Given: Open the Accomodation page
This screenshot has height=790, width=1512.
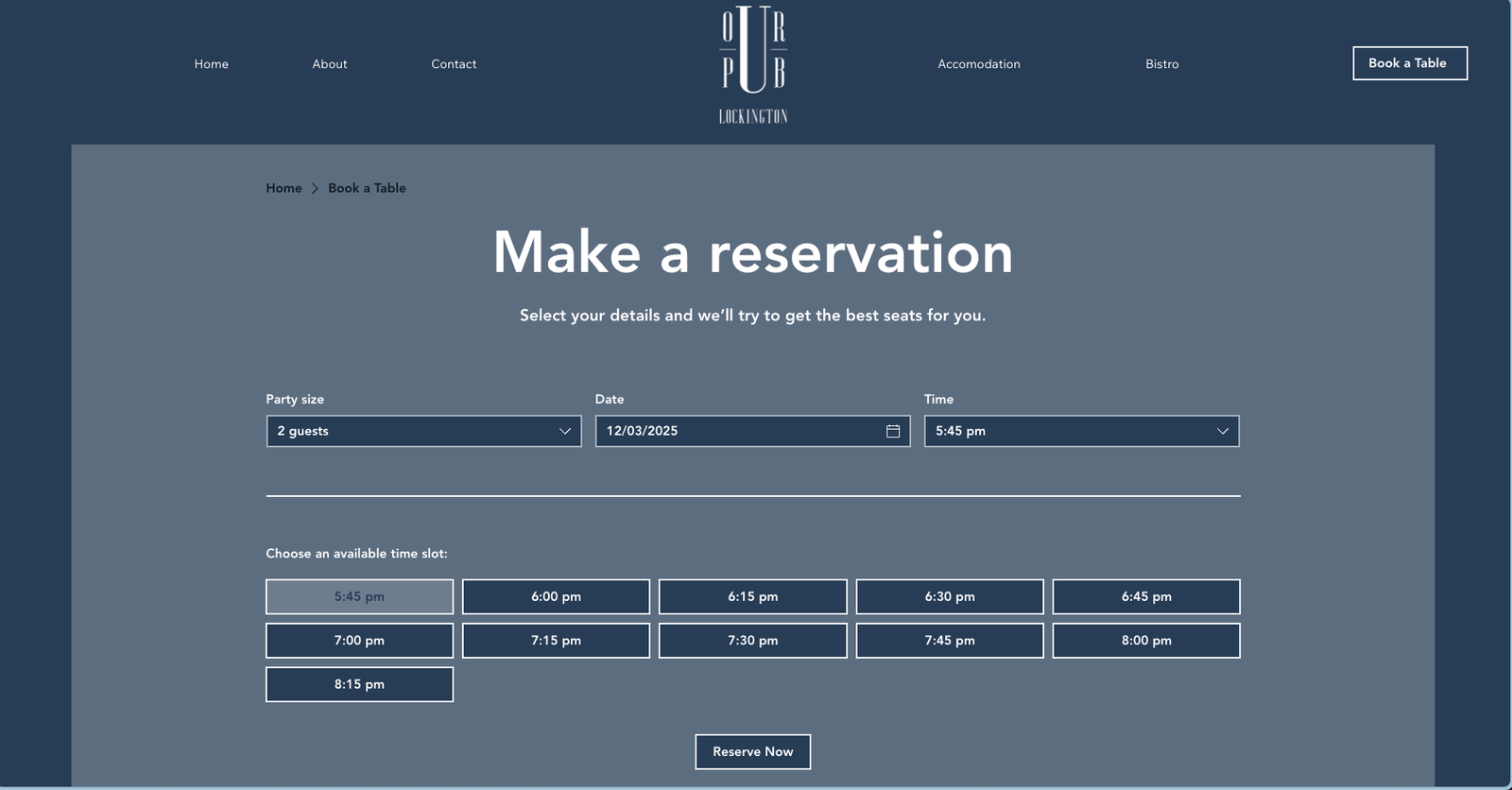Looking at the screenshot, I should (978, 64).
